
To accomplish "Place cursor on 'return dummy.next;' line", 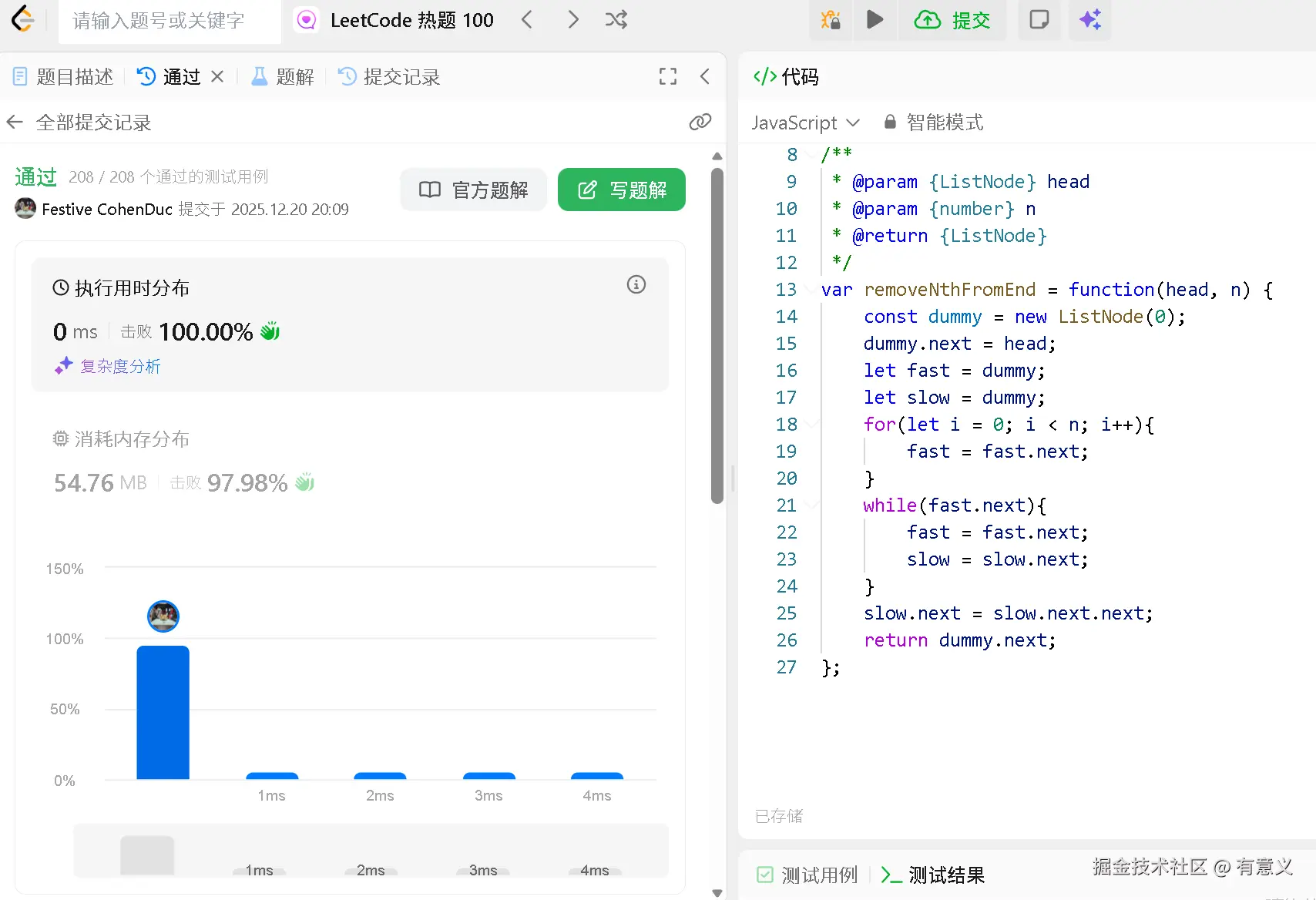I will click(960, 640).
